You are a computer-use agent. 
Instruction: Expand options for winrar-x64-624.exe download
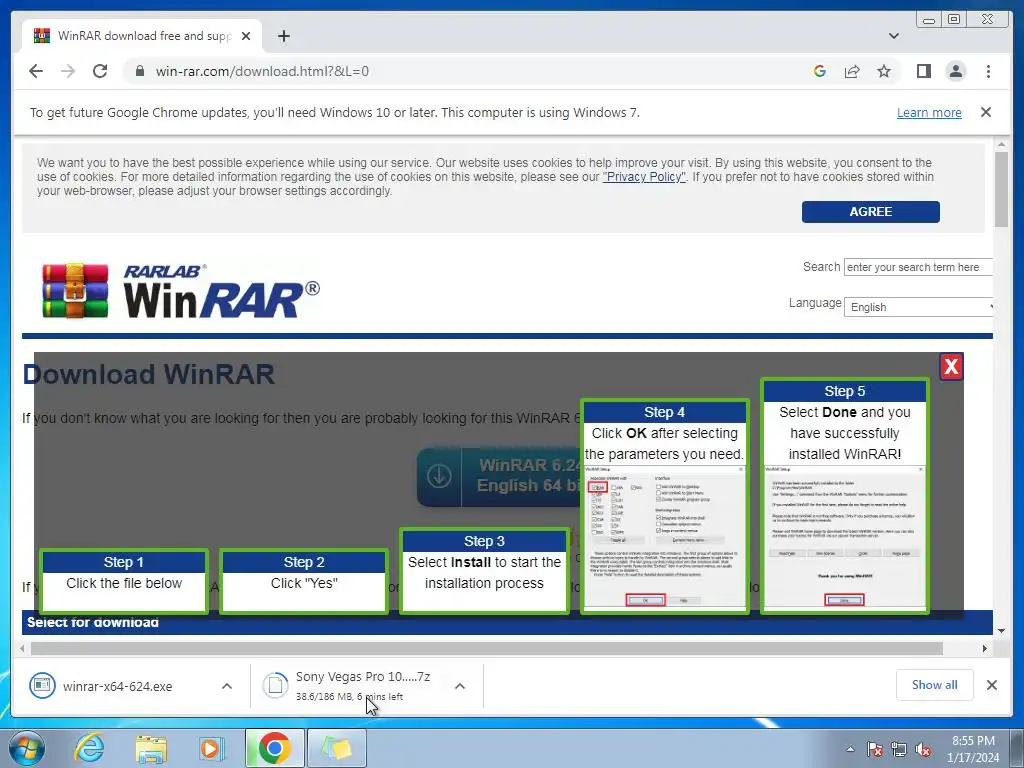[x=227, y=686]
